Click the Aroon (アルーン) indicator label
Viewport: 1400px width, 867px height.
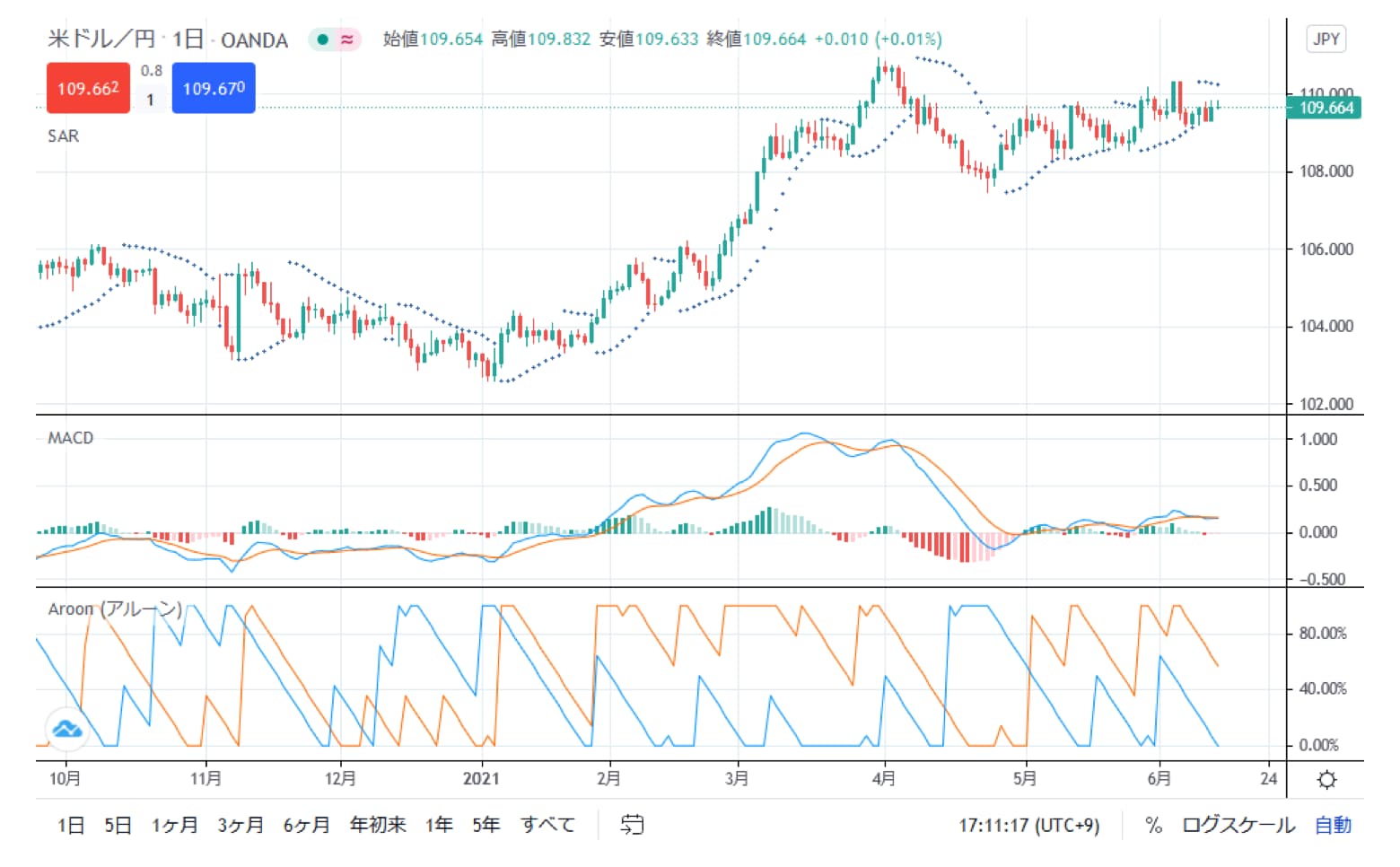point(115,609)
